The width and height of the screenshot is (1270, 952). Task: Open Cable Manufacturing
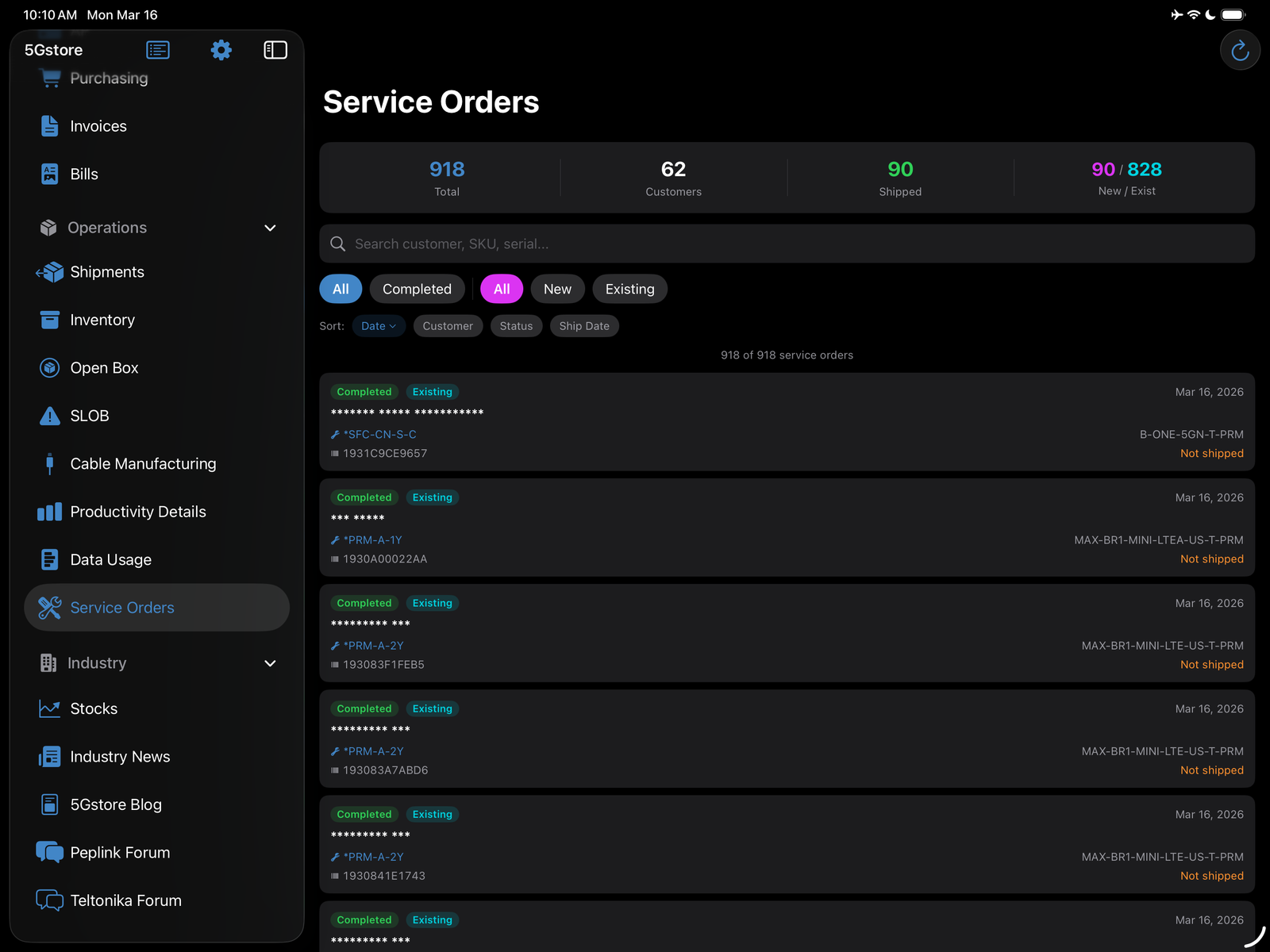143,463
